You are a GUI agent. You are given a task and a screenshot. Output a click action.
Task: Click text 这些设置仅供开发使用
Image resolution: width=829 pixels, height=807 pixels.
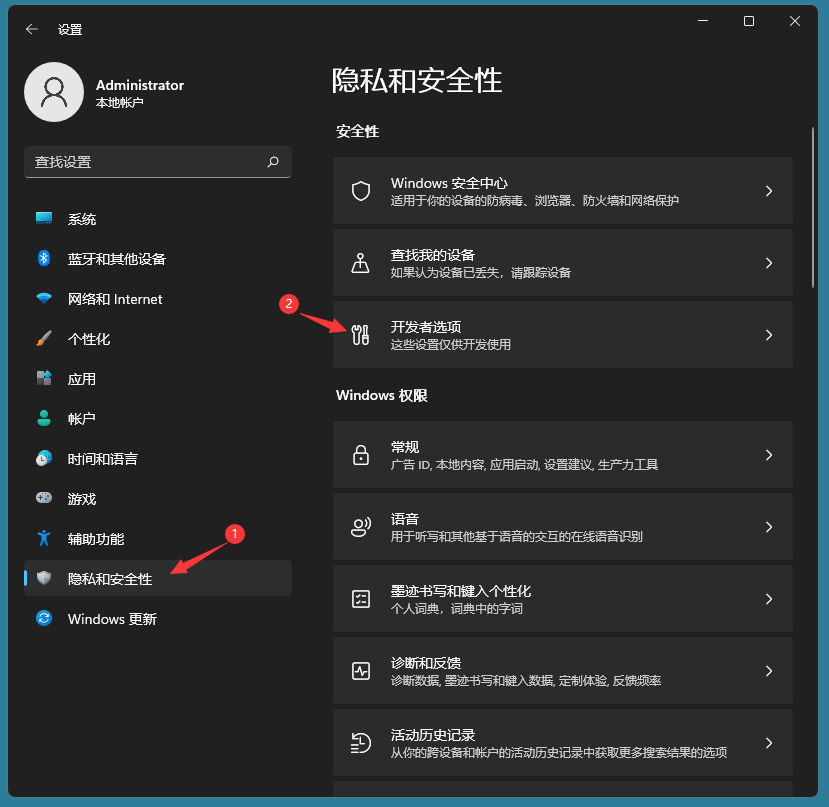450,344
